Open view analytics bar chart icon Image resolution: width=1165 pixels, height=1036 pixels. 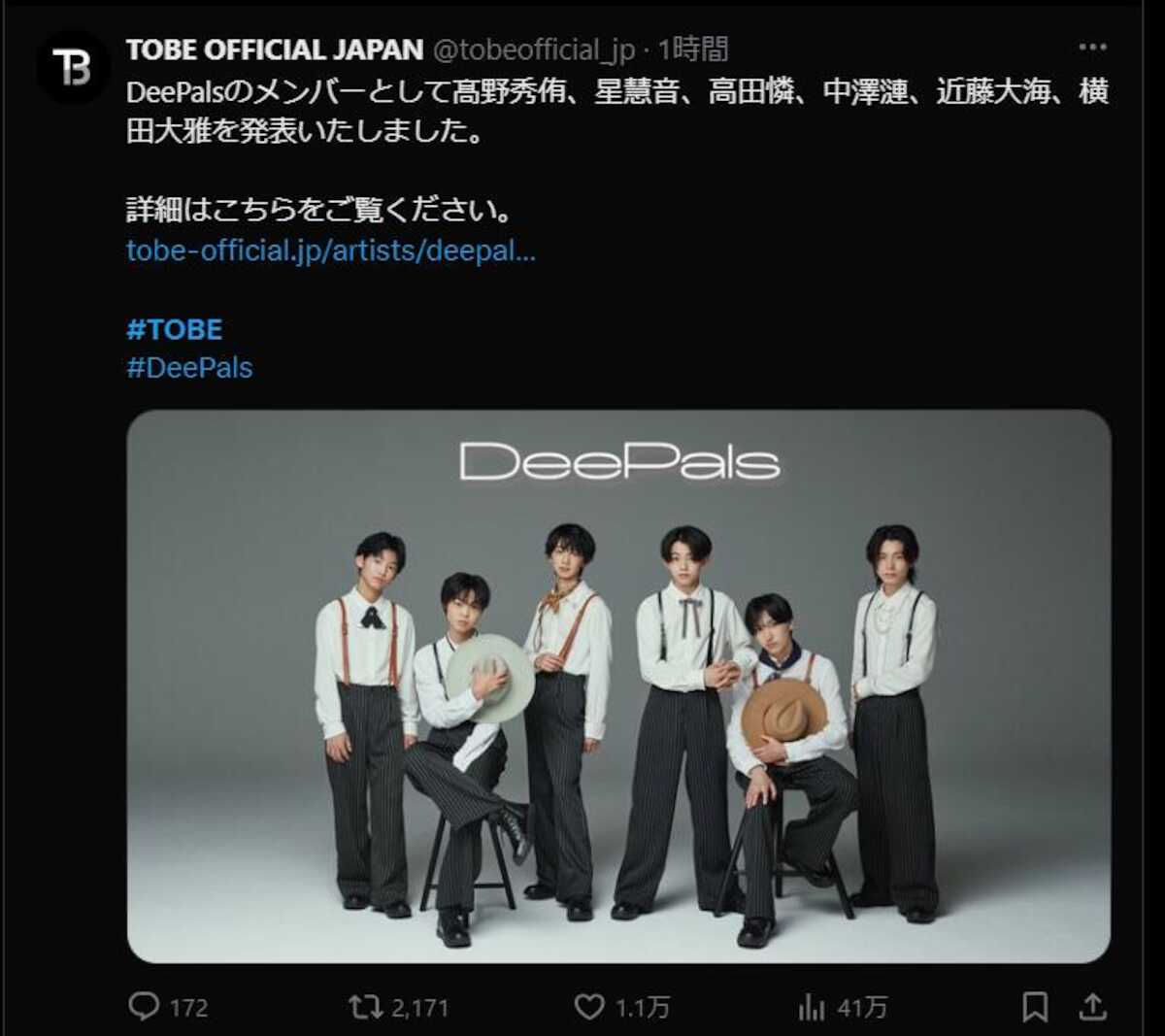[812, 1008]
